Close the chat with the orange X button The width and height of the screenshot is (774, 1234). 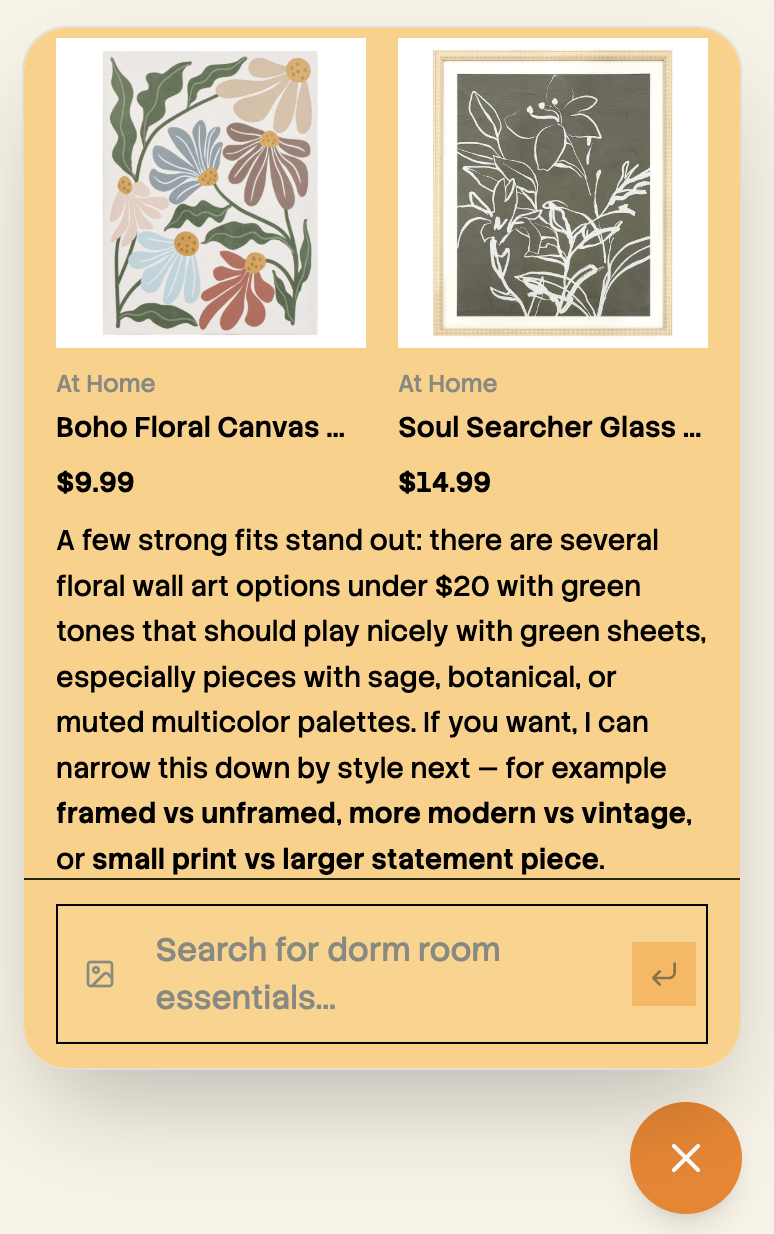coord(686,1158)
